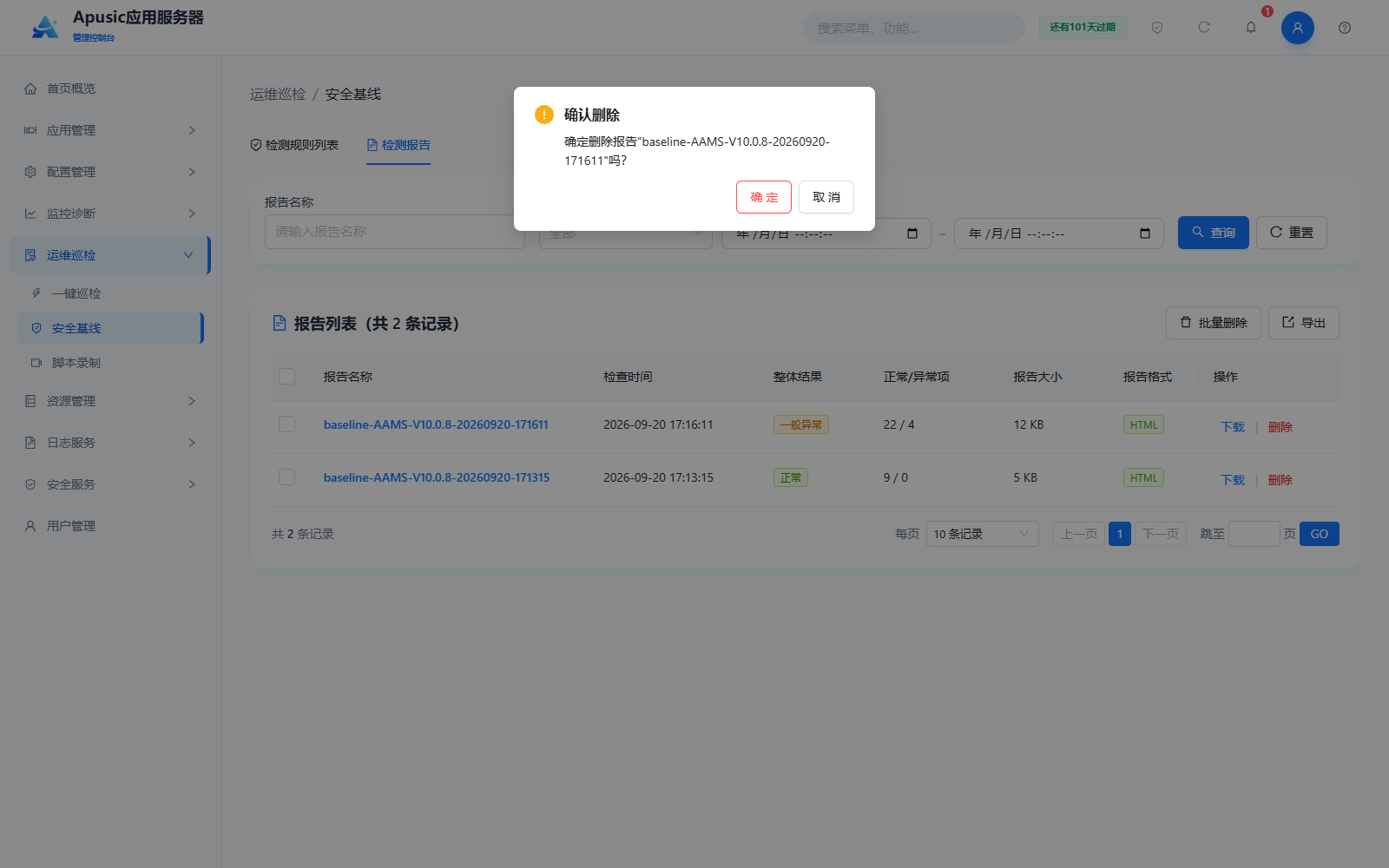1389x868 pixels.
Task: Confirm deletion with 确定 button
Action: pyautogui.click(x=764, y=197)
